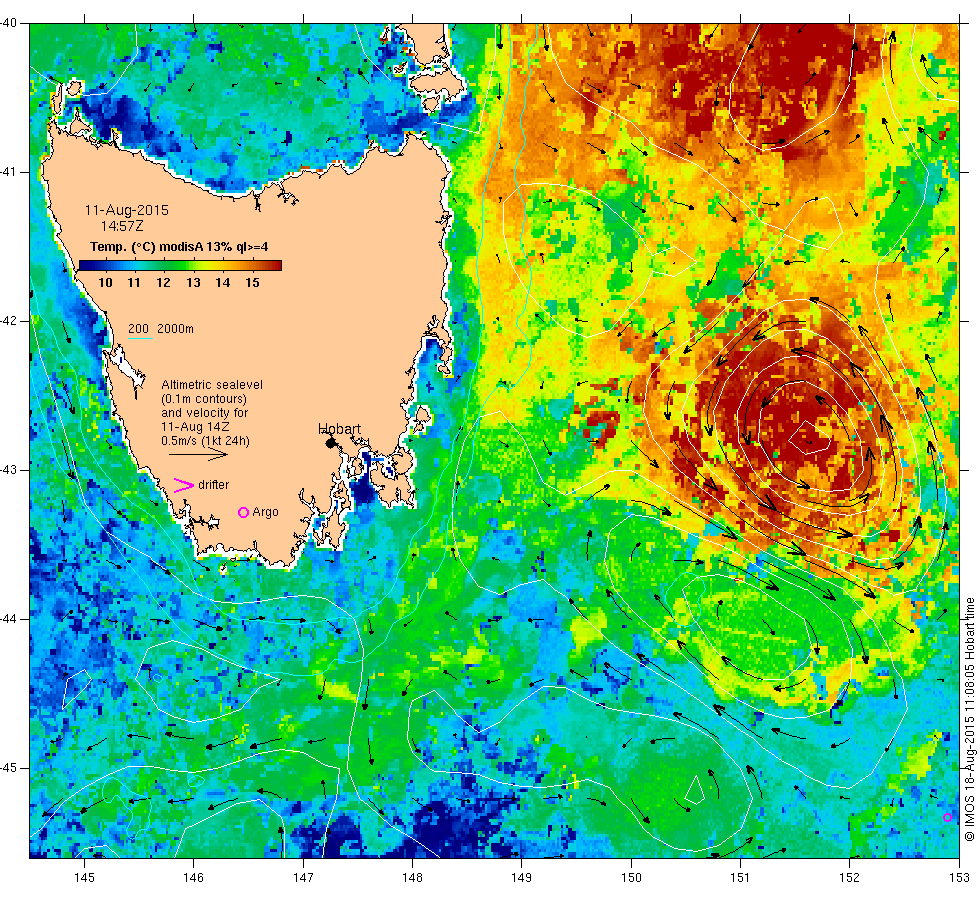Click the velocity scale reference arrow

[198, 455]
